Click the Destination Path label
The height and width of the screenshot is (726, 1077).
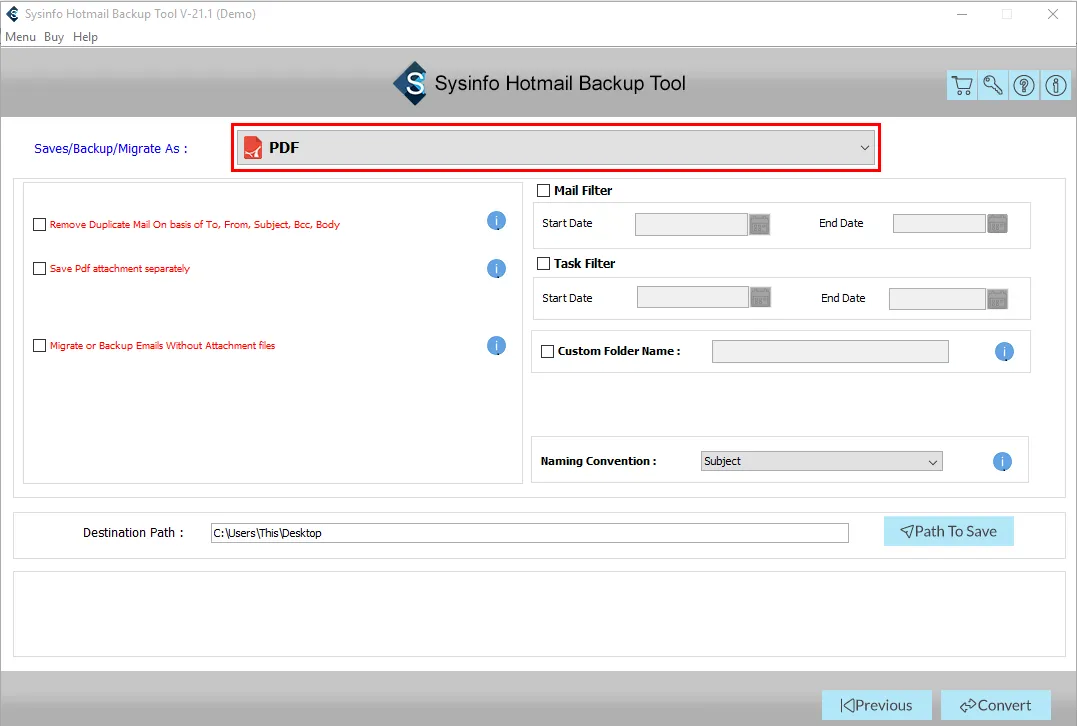click(133, 532)
